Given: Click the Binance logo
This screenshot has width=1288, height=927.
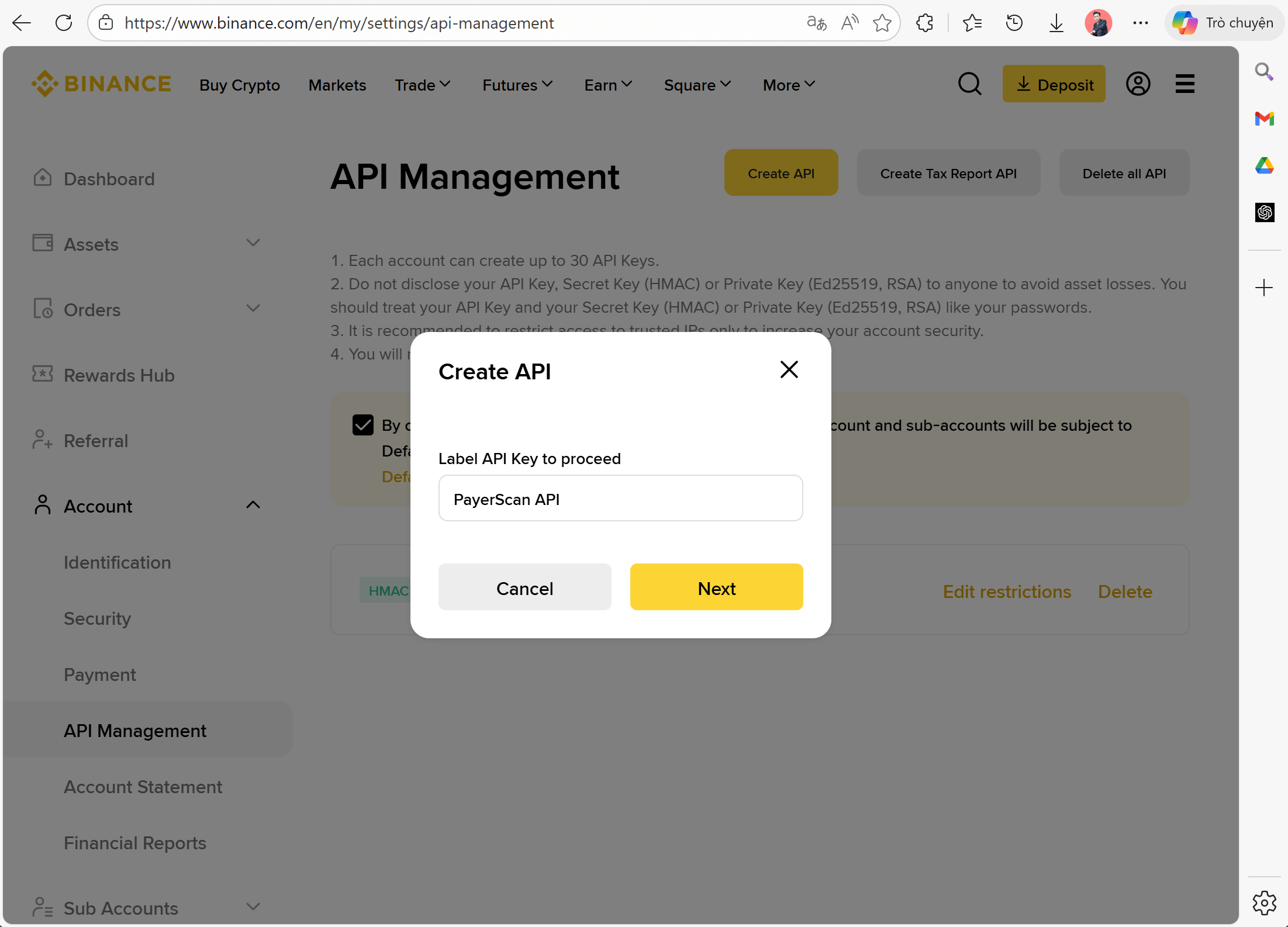Looking at the screenshot, I should [x=101, y=83].
